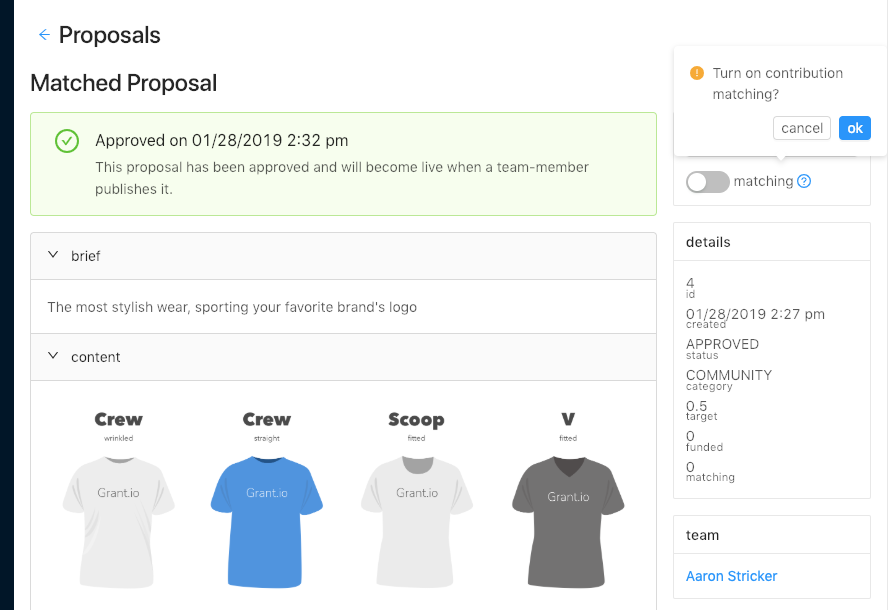
Task: Click the content panel header
Action: [343, 357]
